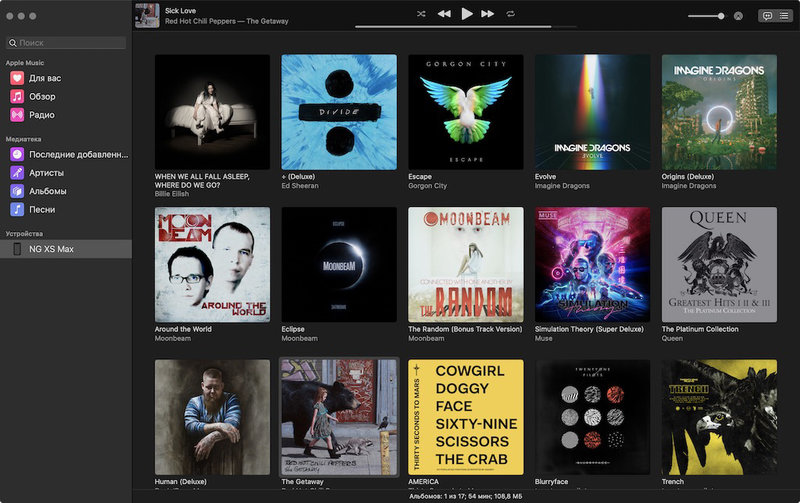Open Последние добавленные clock icon

point(17,154)
